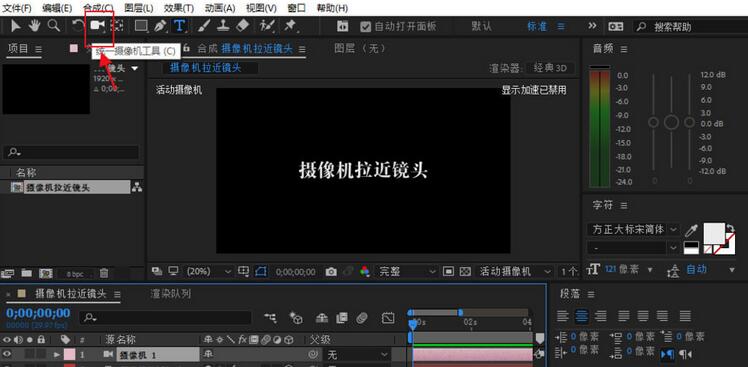Select the Unified Camera tool
Viewport: 748px width, 367px height.
coord(98,26)
